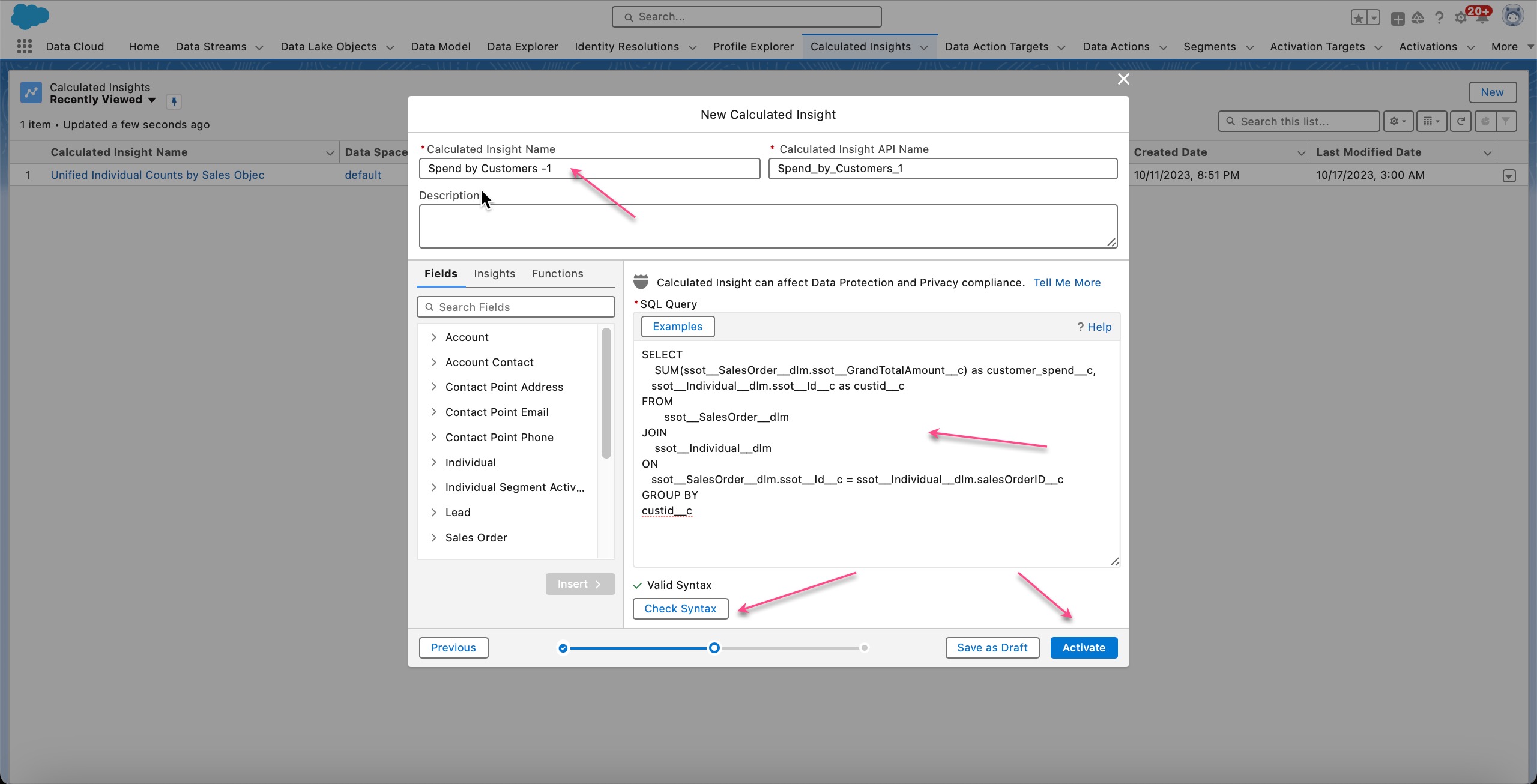Open list view controls gear
This screenshot has width=1537, height=784.
click(x=1398, y=121)
